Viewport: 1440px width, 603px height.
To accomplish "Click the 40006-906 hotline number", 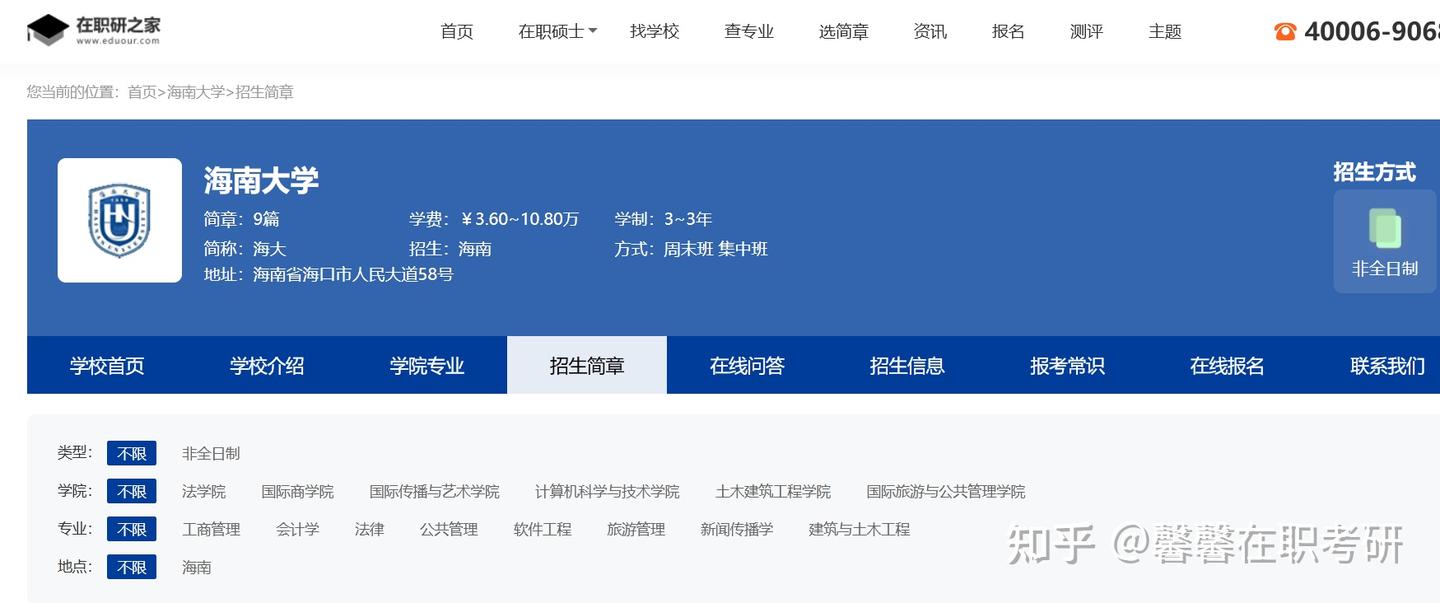I will tap(1372, 31).
